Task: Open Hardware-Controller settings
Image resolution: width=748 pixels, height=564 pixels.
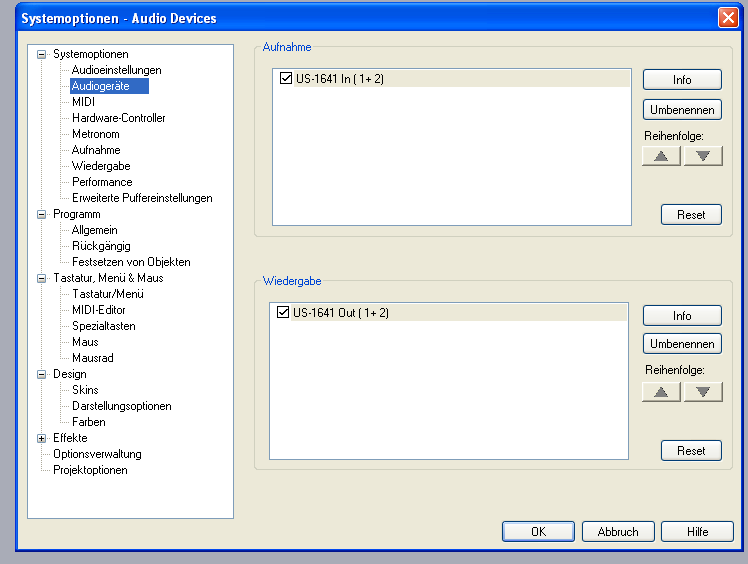Action: [x=118, y=118]
